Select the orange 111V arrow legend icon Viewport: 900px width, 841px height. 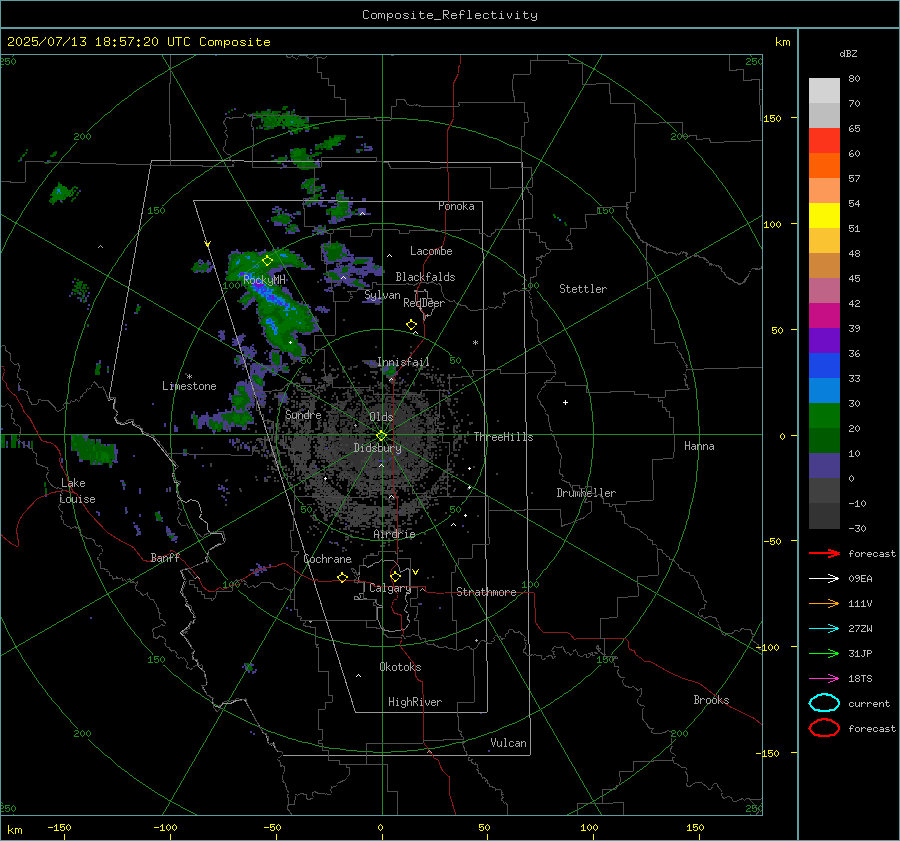(824, 603)
